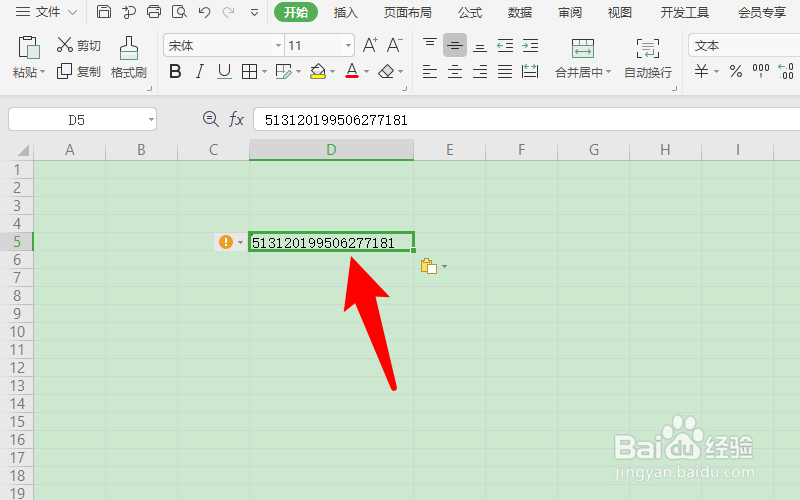Toggle bold formatting
This screenshot has width=800, height=500.
pyautogui.click(x=175, y=72)
